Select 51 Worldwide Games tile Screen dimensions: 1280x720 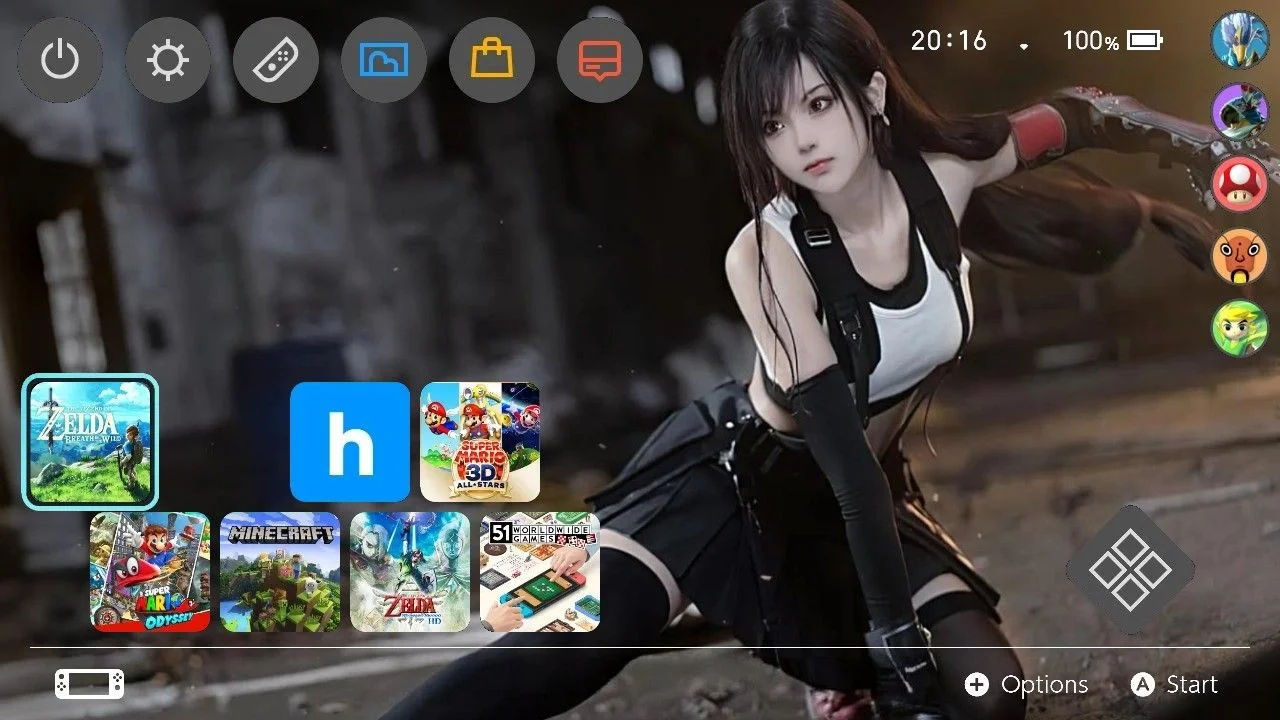tap(540, 572)
